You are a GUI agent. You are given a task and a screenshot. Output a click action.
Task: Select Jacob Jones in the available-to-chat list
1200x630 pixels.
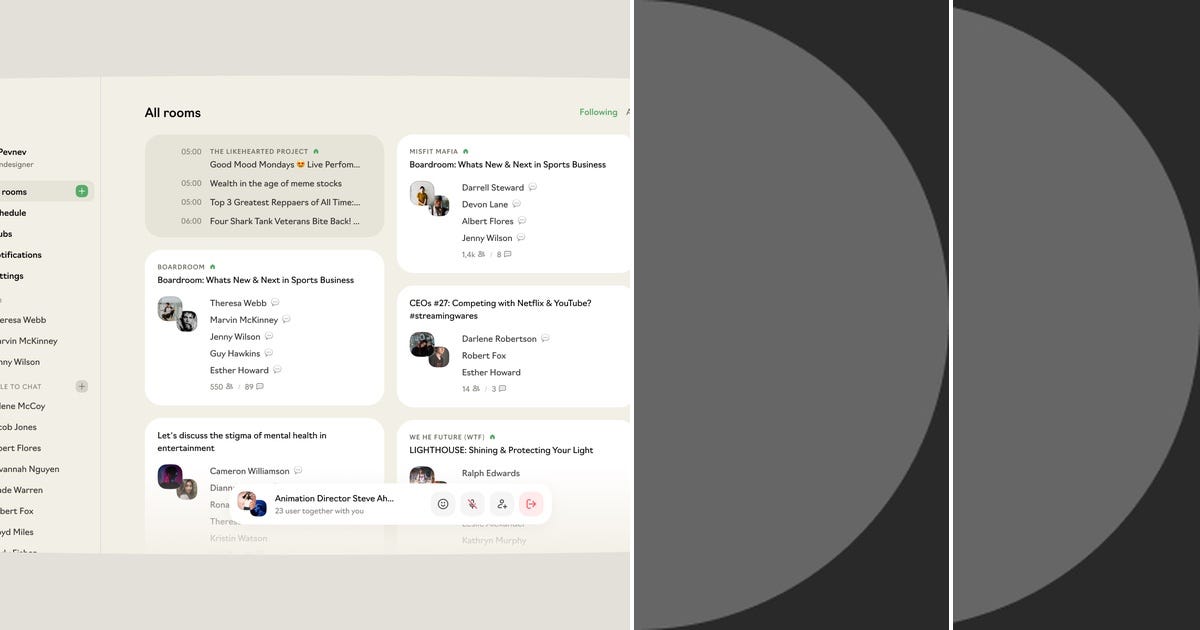click(x=19, y=427)
